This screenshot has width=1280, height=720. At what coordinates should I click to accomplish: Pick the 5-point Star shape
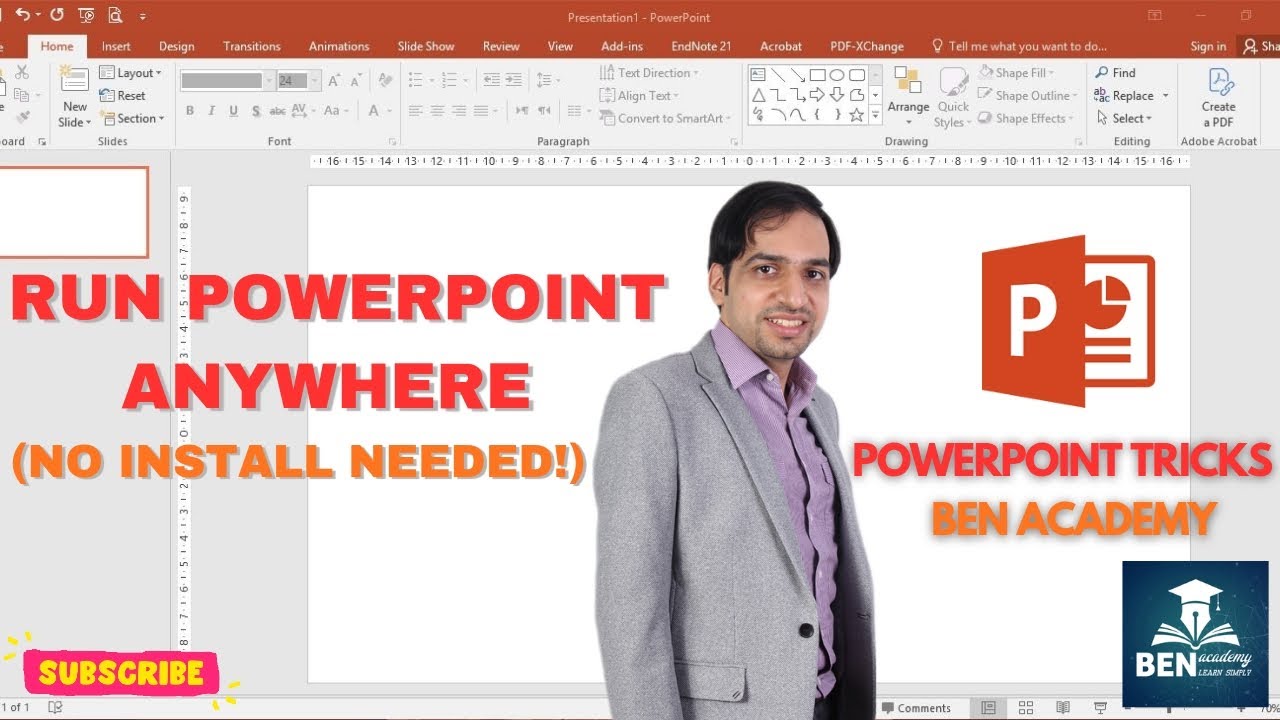pos(857,115)
